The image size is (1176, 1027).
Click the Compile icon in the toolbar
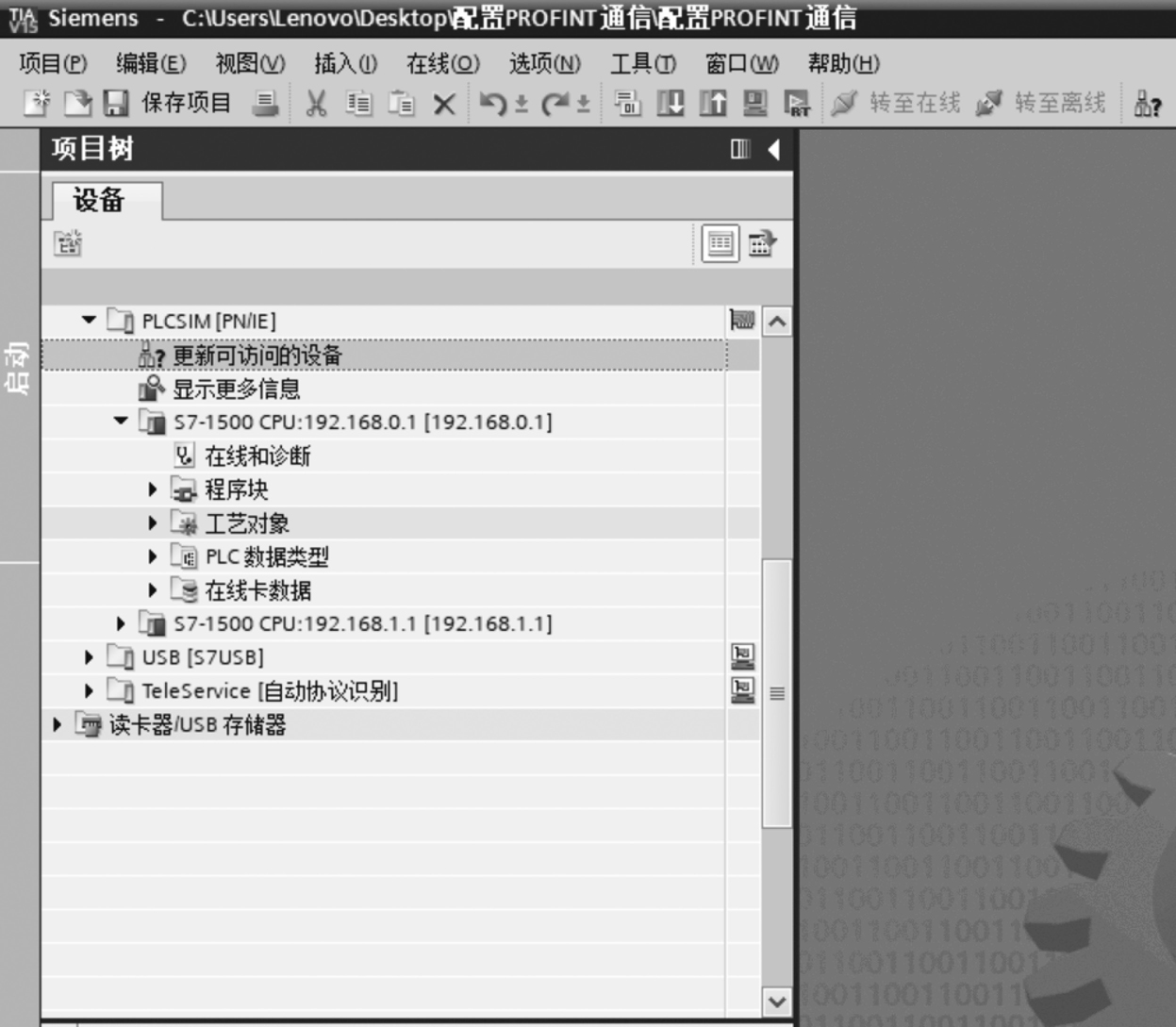(x=627, y=102)
